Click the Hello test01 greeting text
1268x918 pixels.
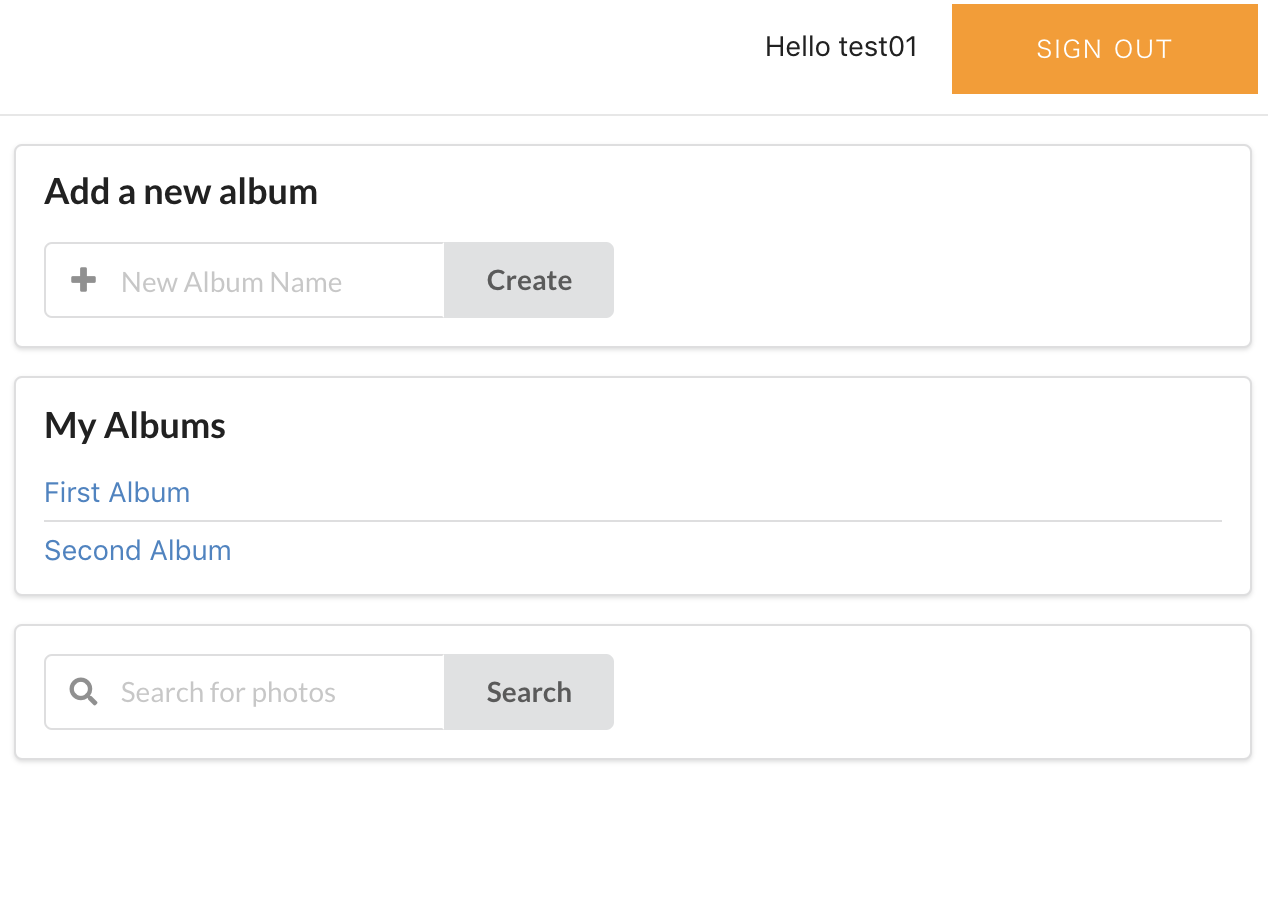click(841, 47)
